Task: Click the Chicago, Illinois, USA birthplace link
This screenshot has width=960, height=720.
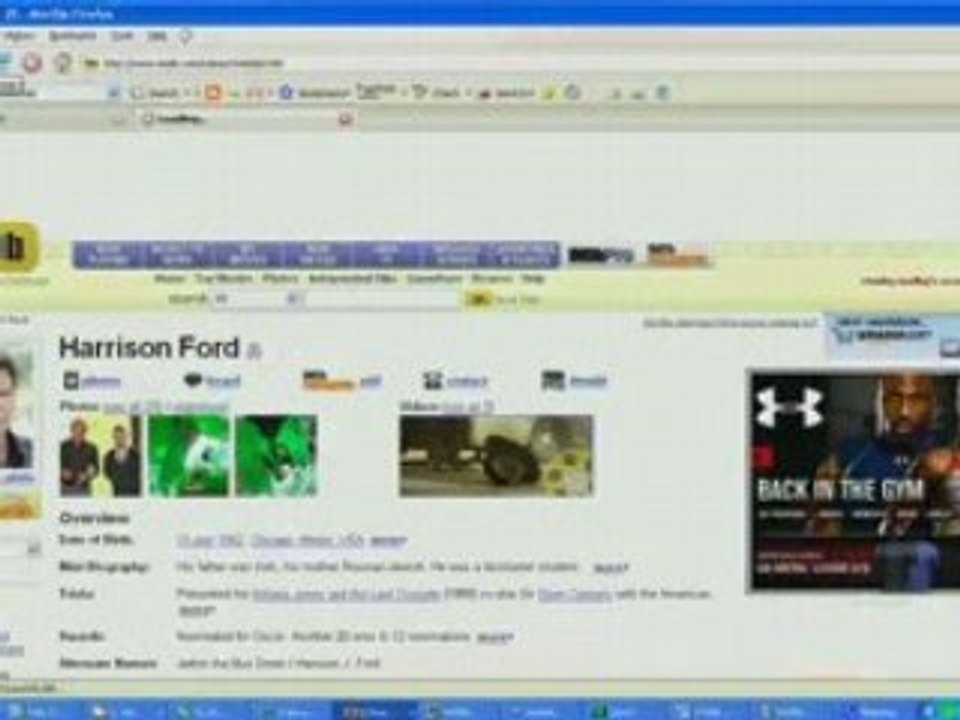Action: pos(307,541)
